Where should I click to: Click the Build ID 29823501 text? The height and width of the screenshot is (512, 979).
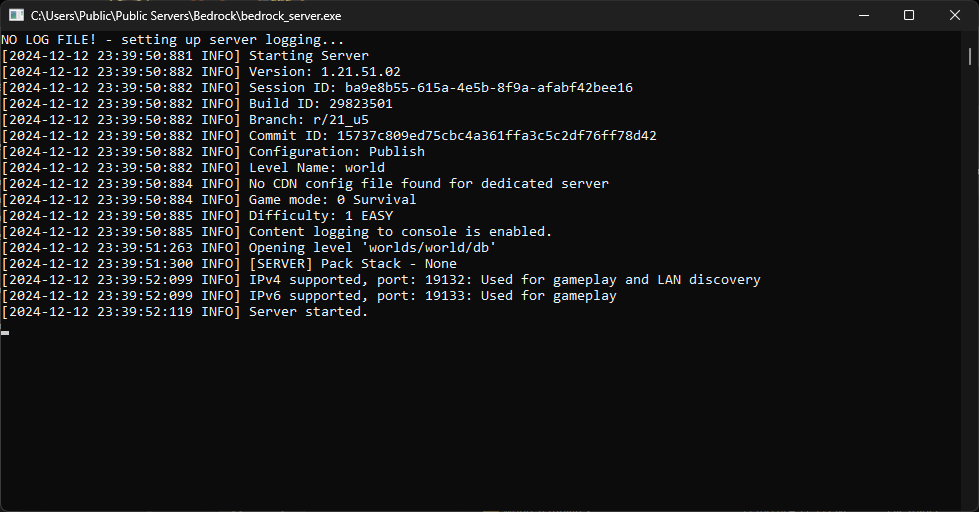pyautogui.click(x=360, y=104)
